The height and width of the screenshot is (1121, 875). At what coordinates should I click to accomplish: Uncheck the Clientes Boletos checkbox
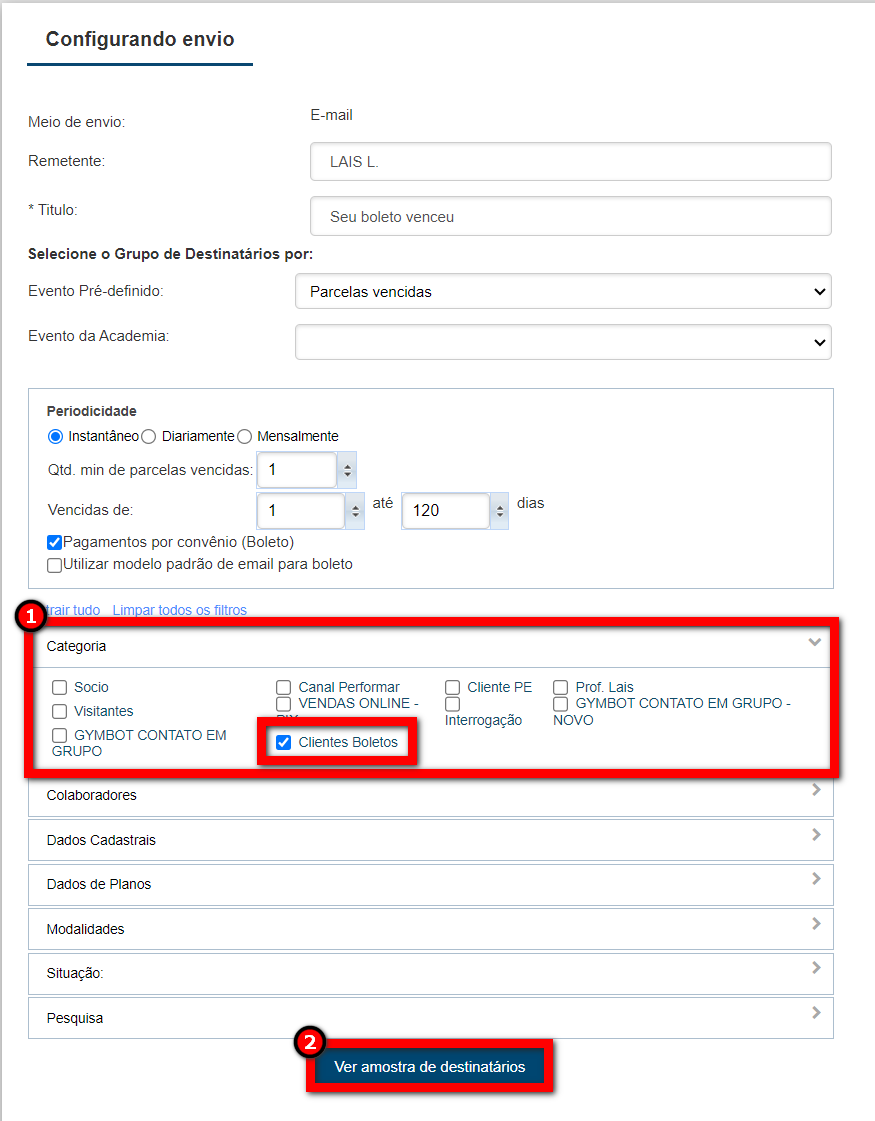click(x=283, y=743)
